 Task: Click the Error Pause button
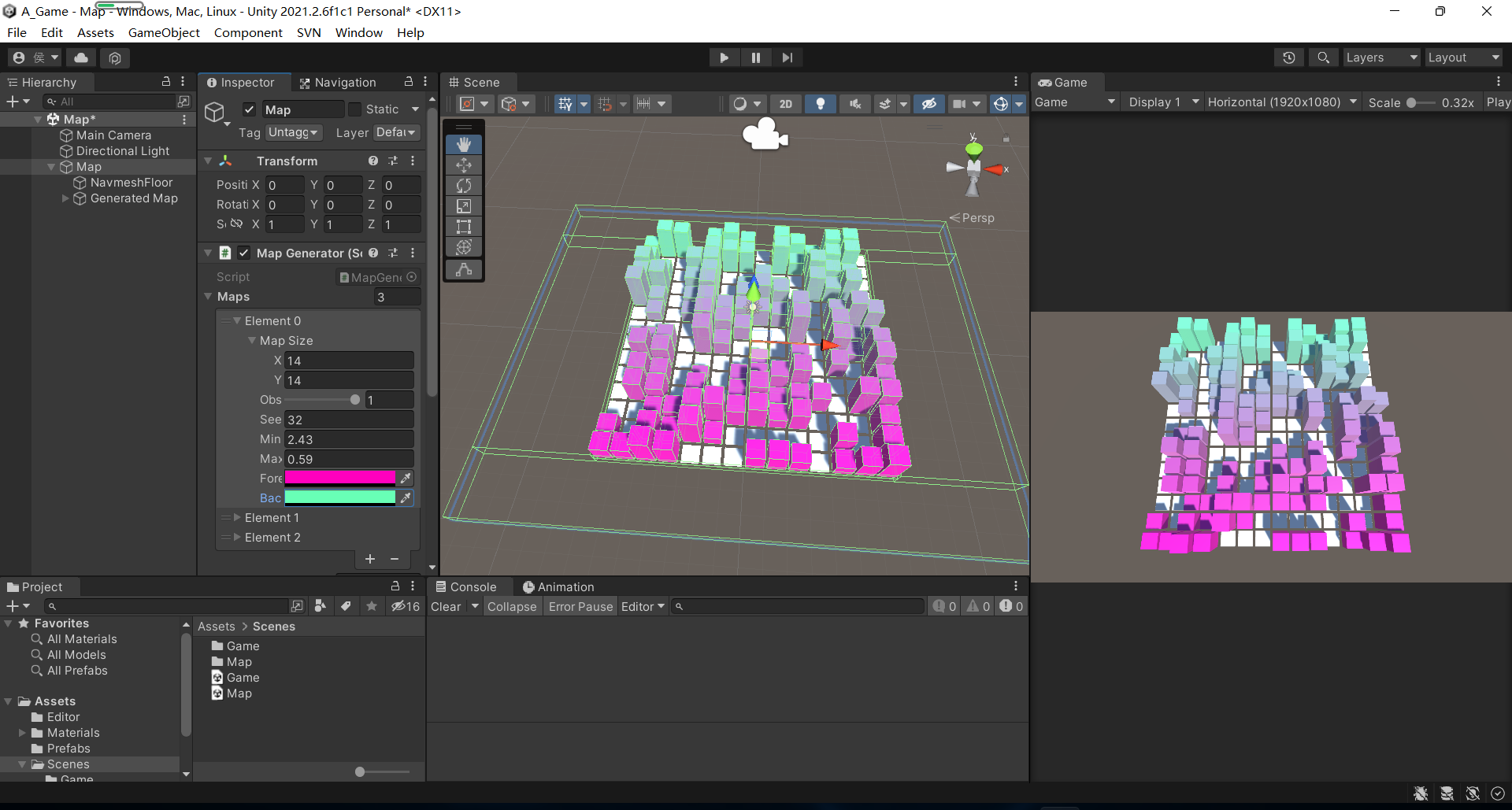(580, 606)
